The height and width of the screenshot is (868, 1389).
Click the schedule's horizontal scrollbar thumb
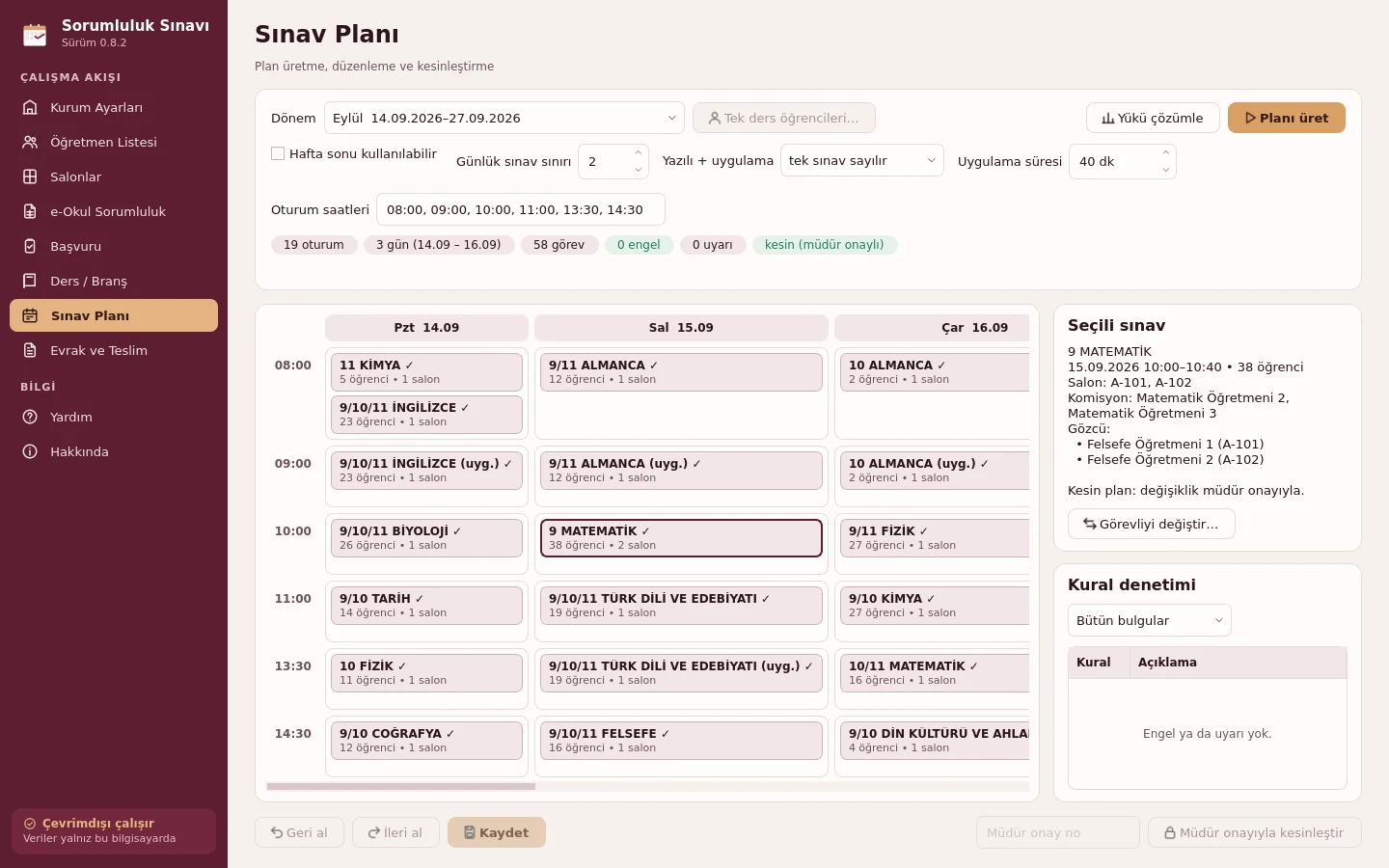401,787
